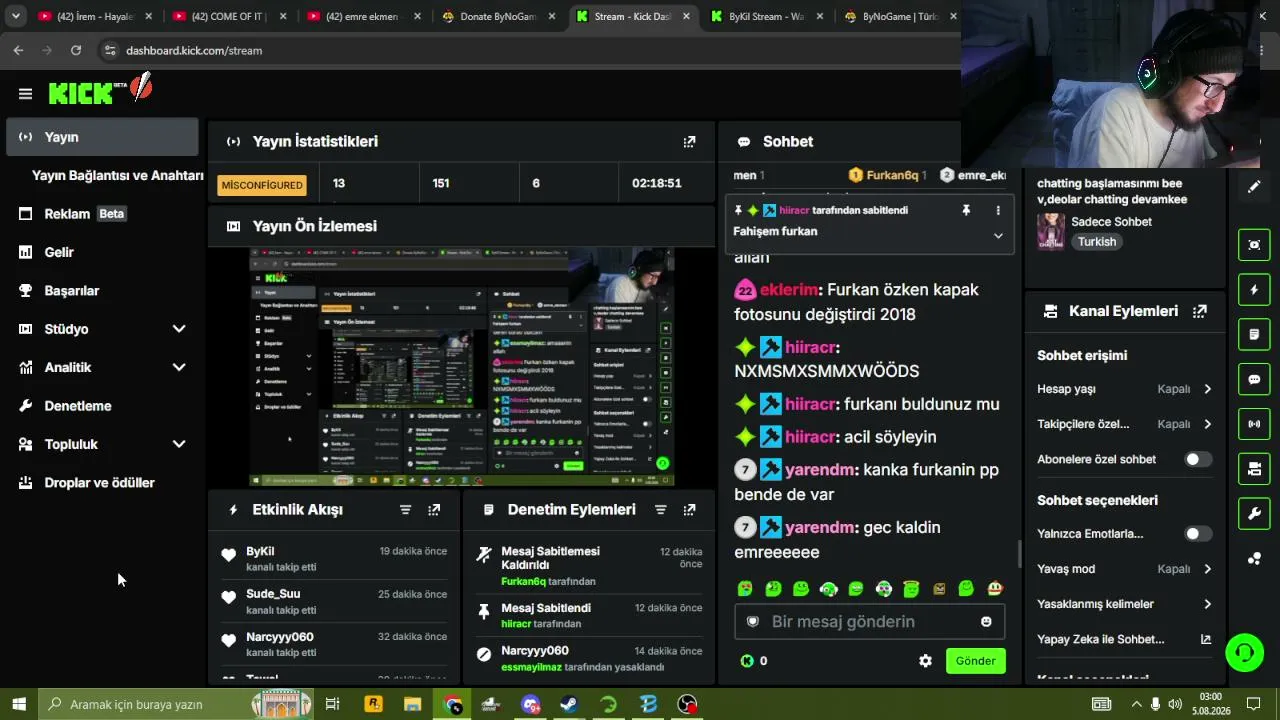This screenshot has width=1280, height=720.
Task: Click the browser address bar
Action: 530,50
